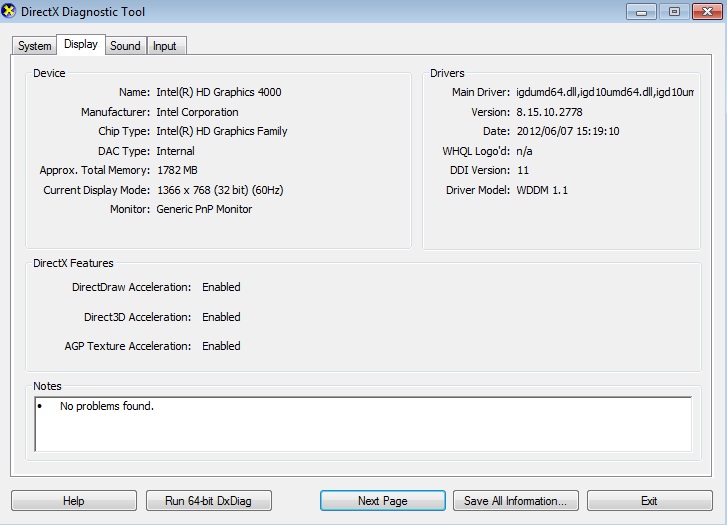Click the 'Current Display Mode:' label
The height and width of the screenshot is (525, 727).
(x=97, y=190)
